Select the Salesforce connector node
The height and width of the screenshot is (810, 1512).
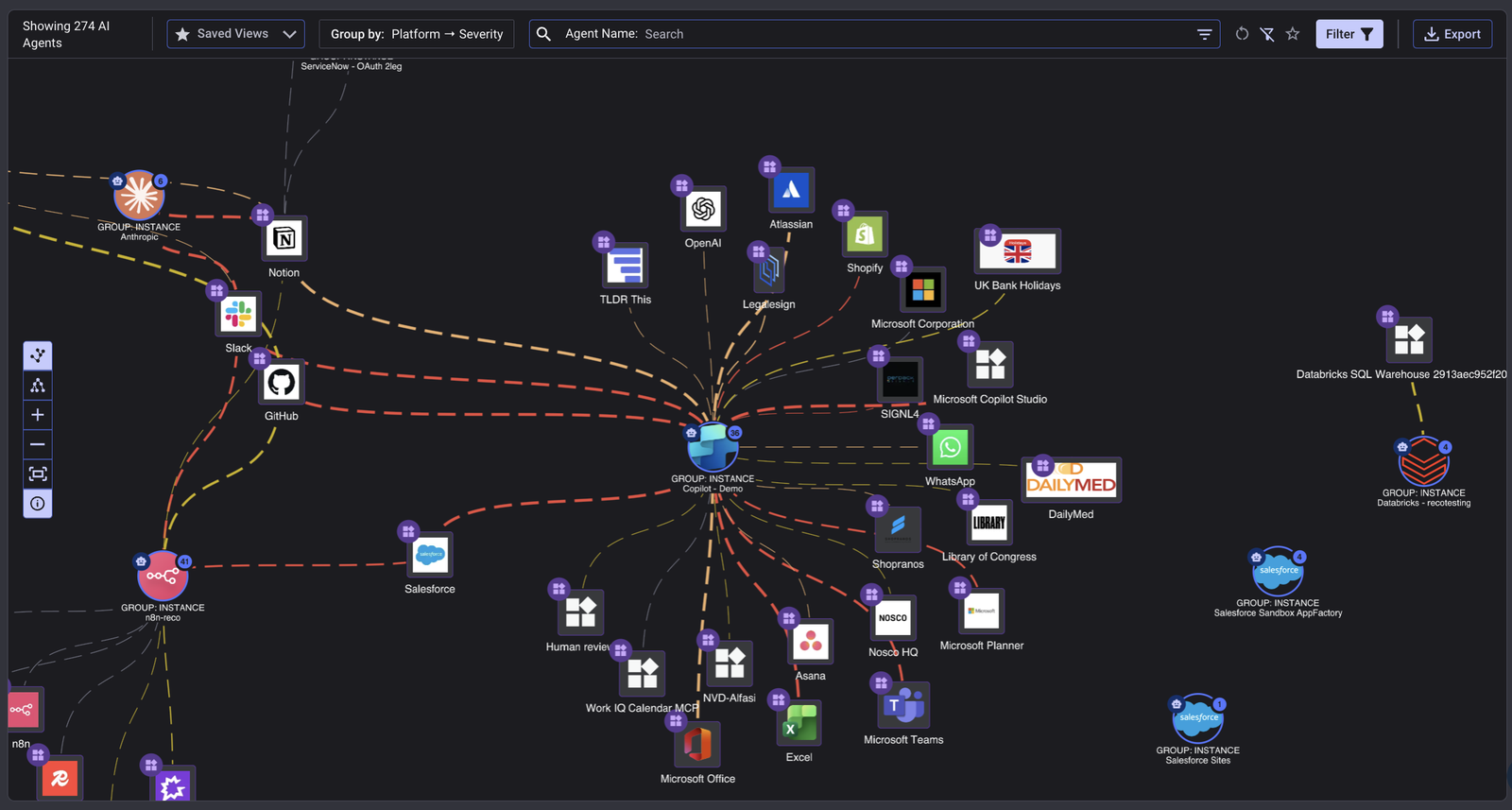430,555
